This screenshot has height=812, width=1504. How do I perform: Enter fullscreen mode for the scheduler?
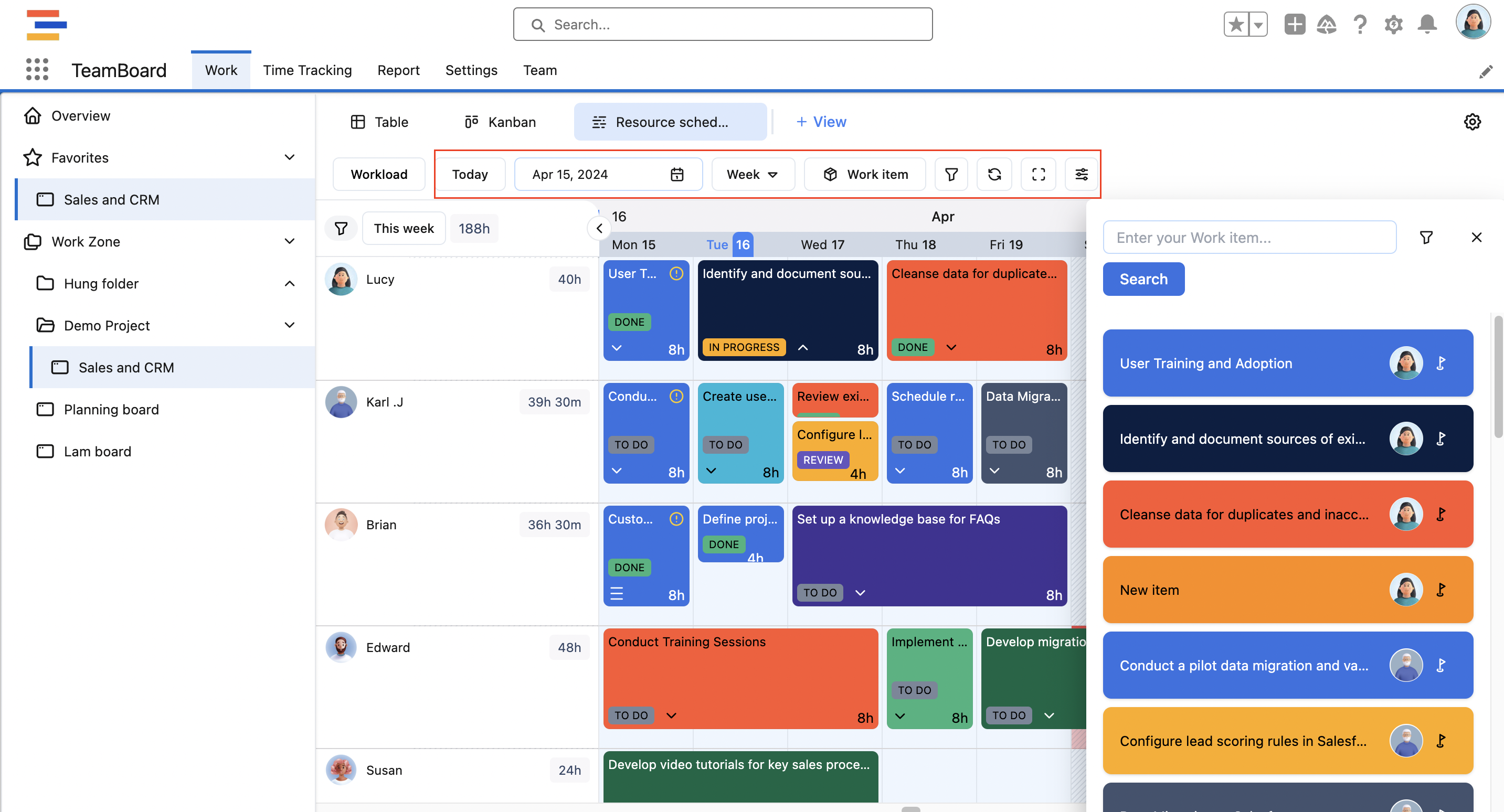click(1038, 174)
